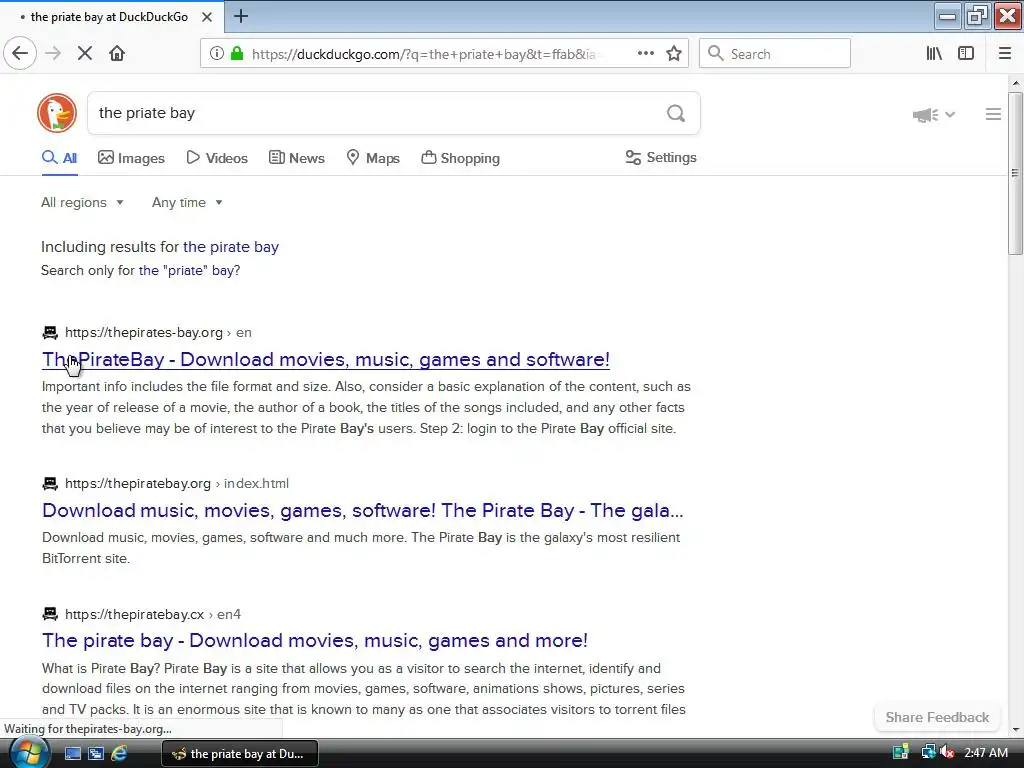Bookmark this page with the star icon
Image resolution: width=1024 pixels, height=768 pixels.
[x=674, y=54]
